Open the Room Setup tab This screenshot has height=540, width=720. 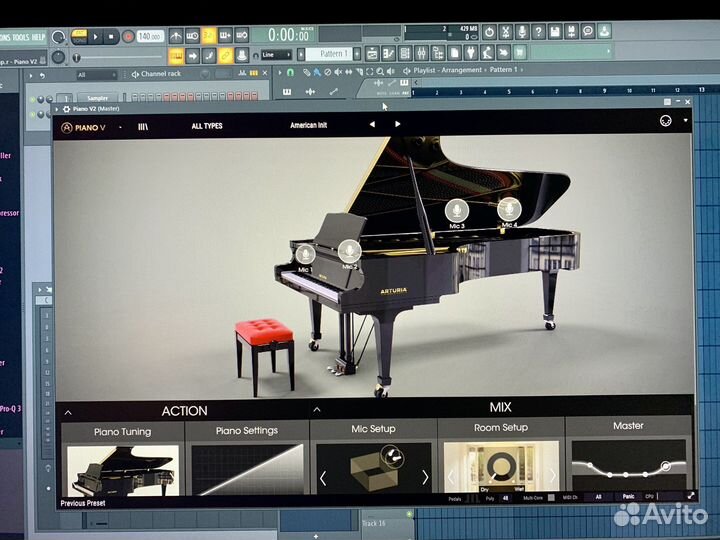click(x=501, y=428)
